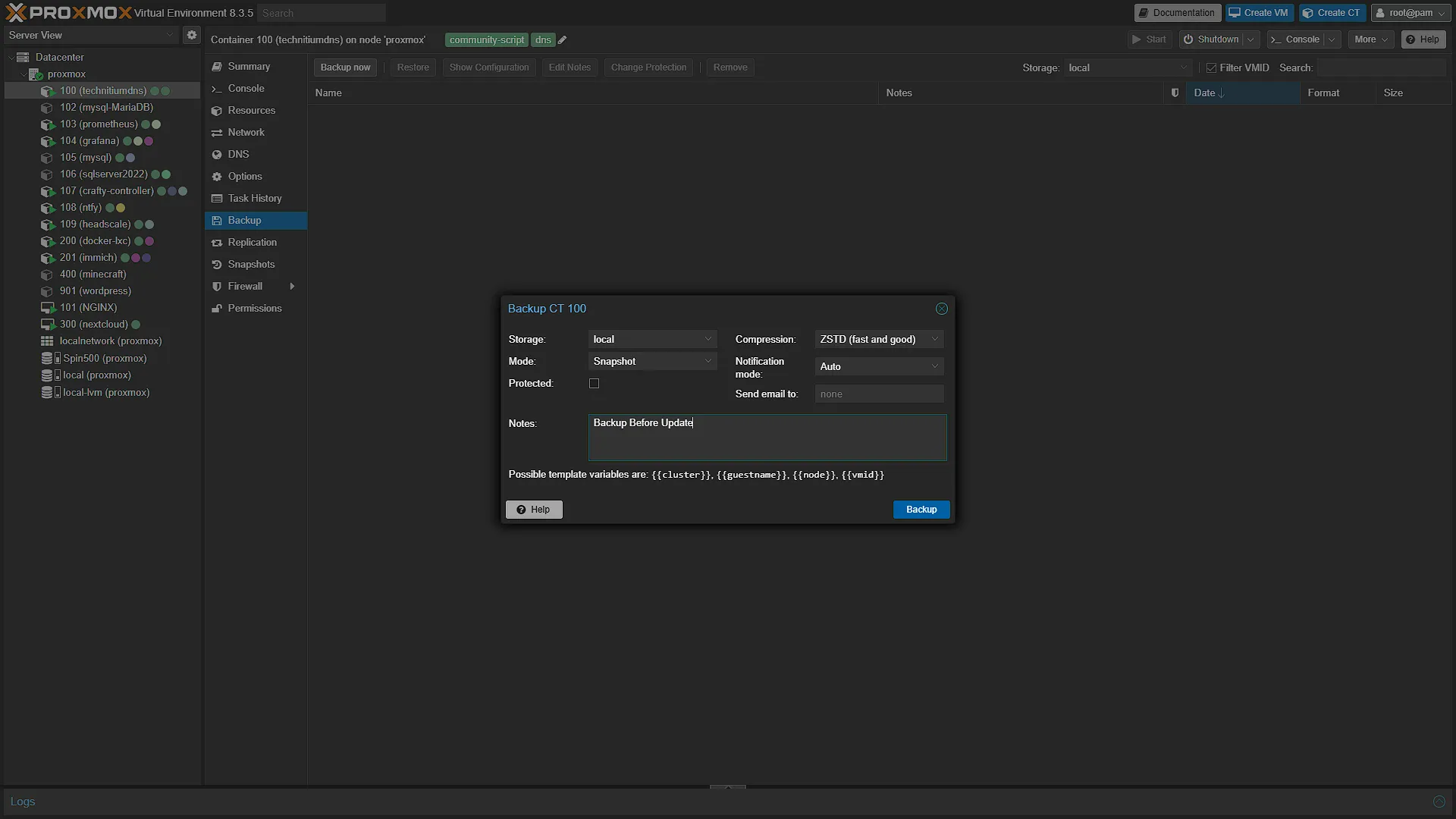Click container icon for 100 (technitiumdns)
The image size is (1456, 819).
click(47, 91)
